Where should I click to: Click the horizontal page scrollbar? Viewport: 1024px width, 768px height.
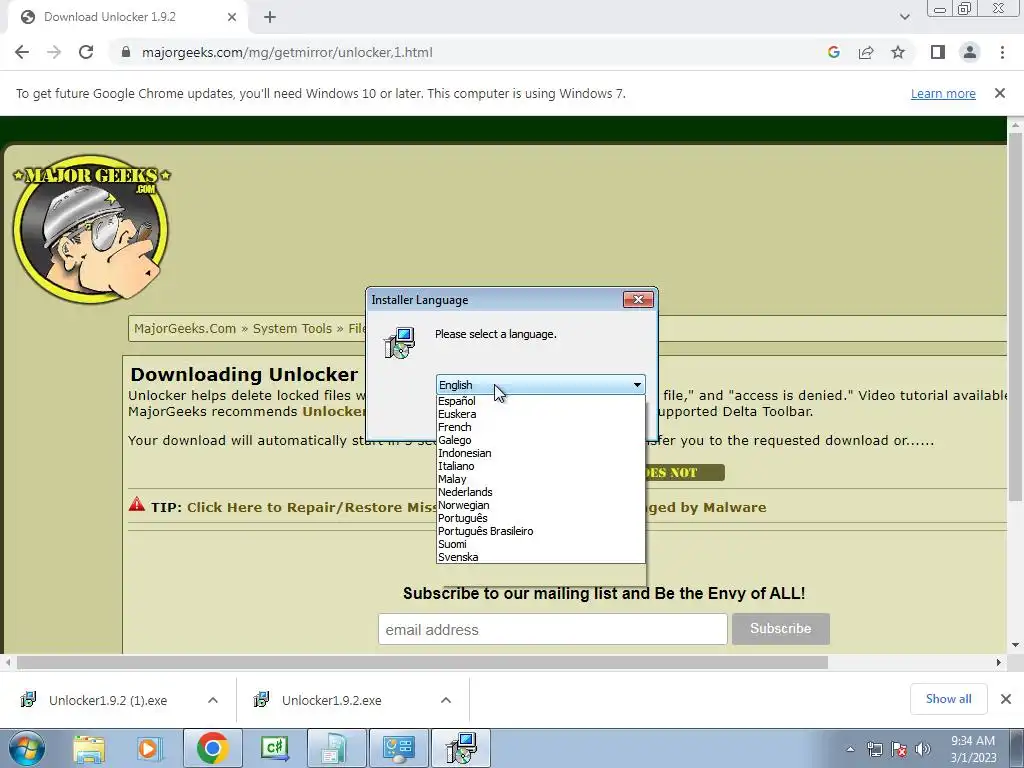[x=423, y=662]
